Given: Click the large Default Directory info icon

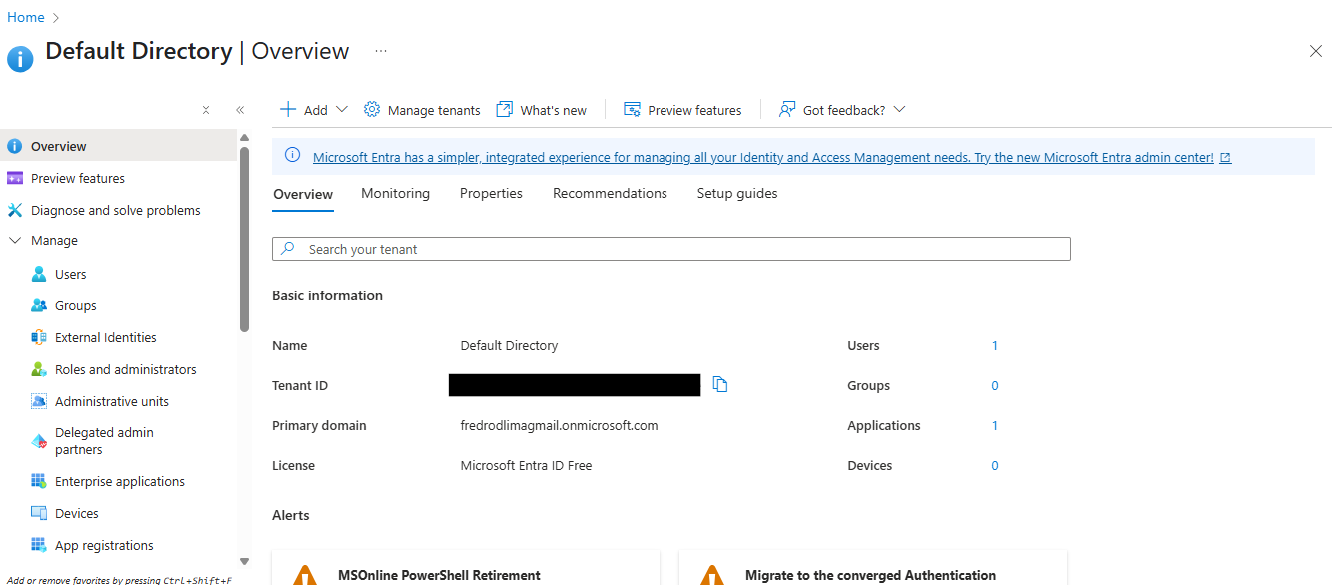Looking at the screenshot, I should [x=20, y=59].
